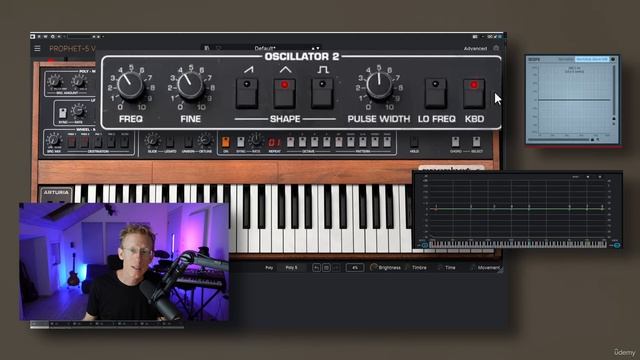The image size is (640, 360).
Task: Click the preset previous/next arrows
Action: pos(316,48)
